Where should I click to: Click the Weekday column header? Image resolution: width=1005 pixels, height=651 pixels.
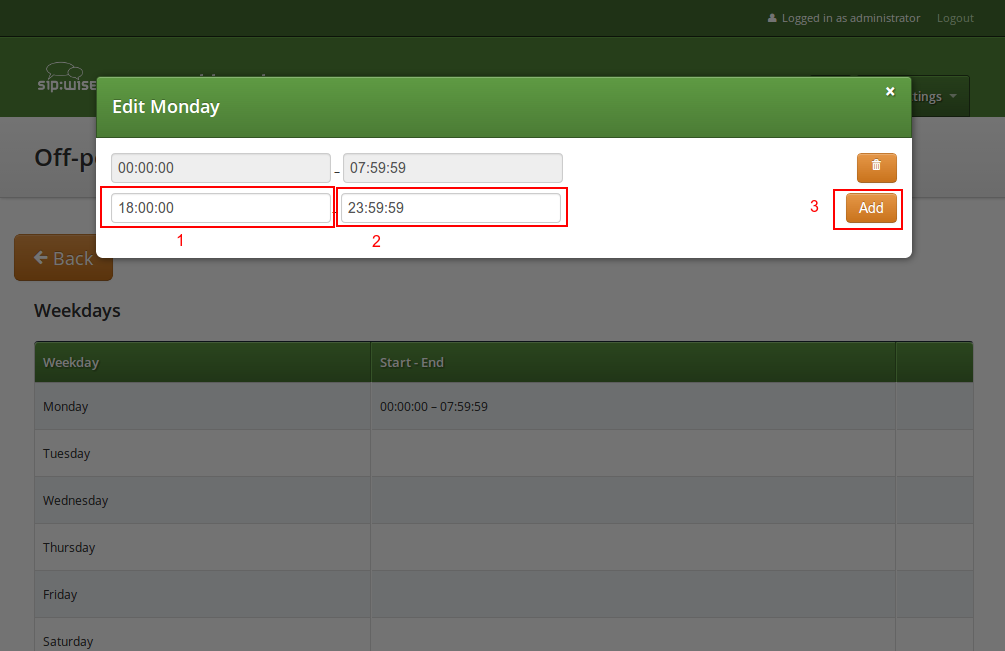coord(71,362)
